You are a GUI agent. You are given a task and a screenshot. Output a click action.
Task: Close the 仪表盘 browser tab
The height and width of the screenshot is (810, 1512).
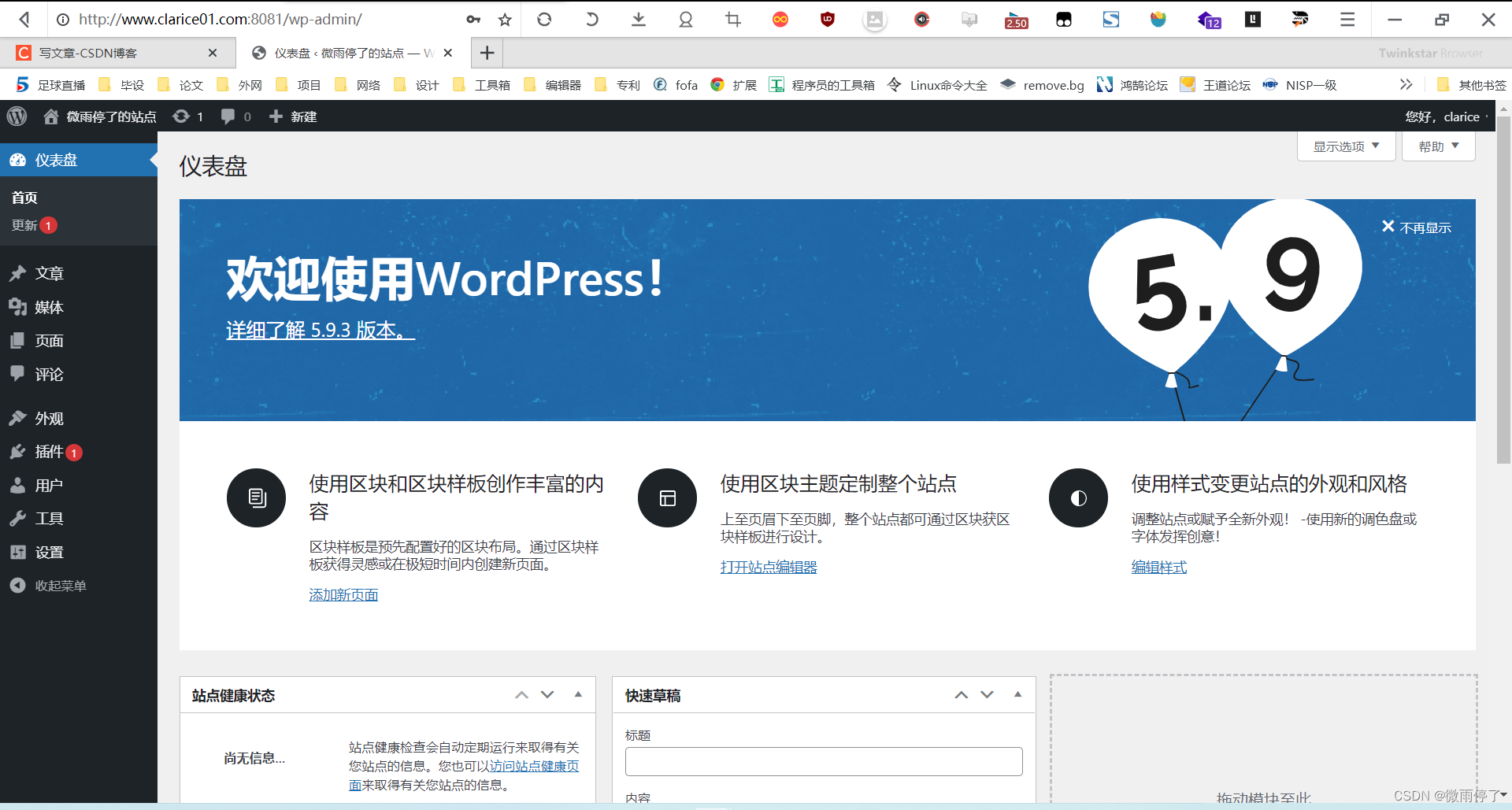pos(448,53)
